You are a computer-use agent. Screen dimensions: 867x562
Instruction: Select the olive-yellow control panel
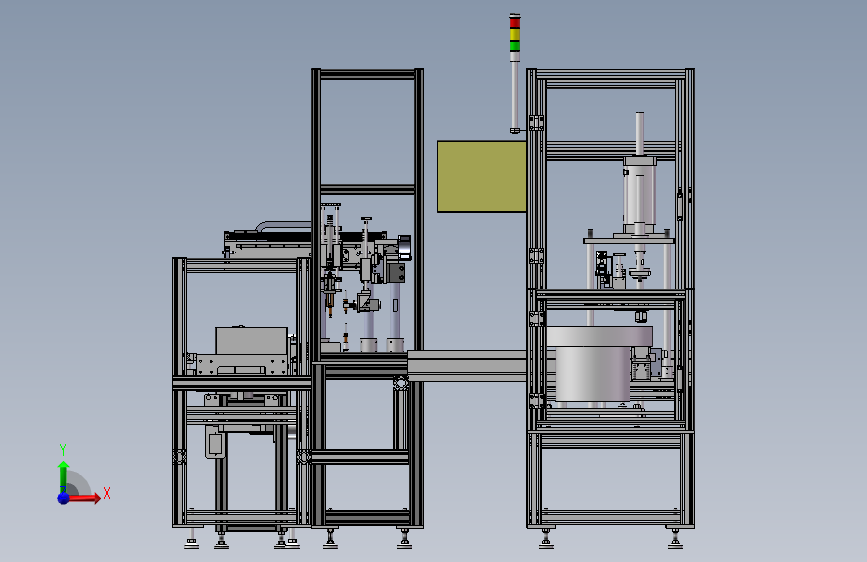(482, 176)
